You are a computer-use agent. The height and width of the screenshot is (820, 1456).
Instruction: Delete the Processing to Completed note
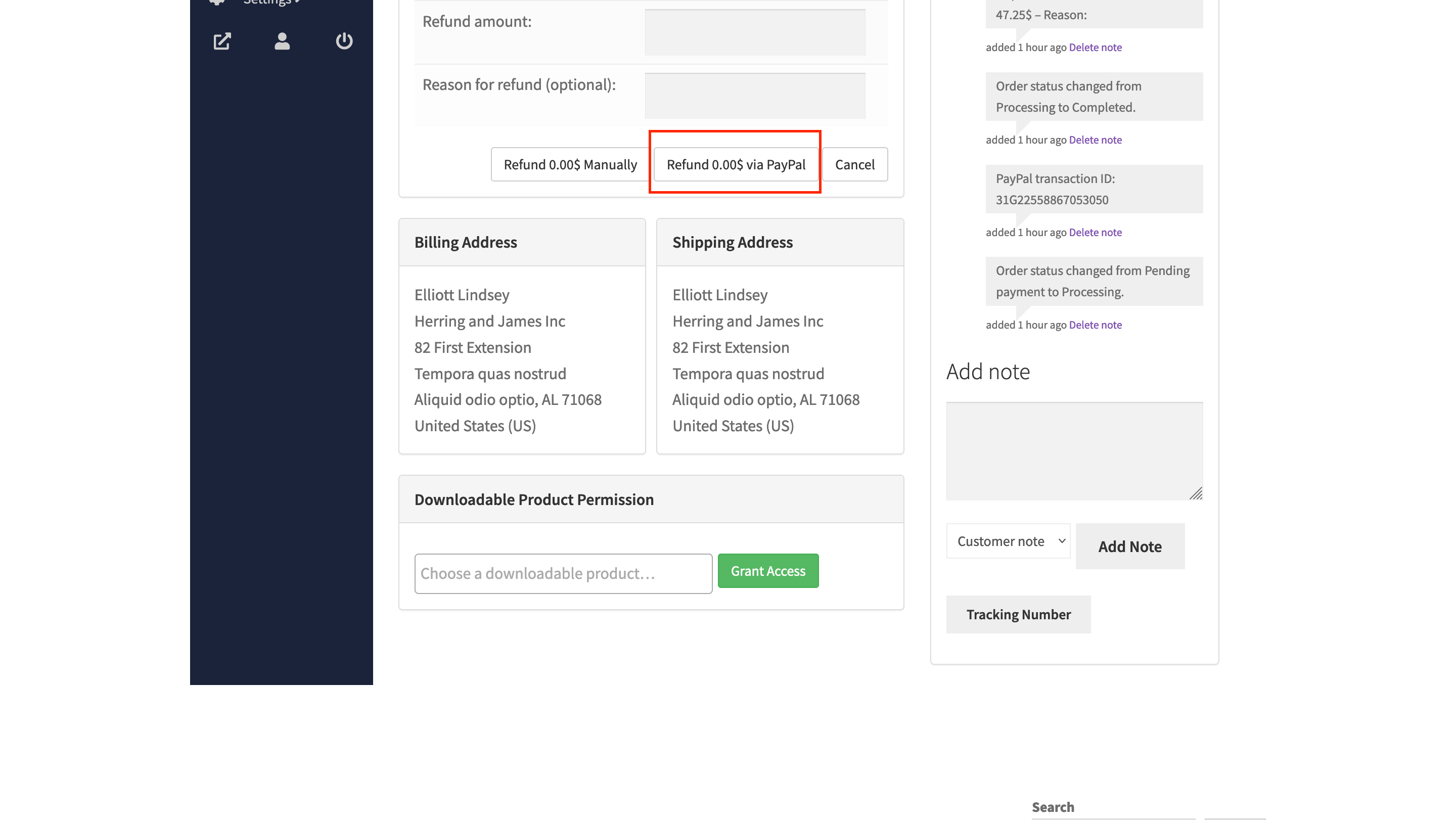[x=1095, y=139]
